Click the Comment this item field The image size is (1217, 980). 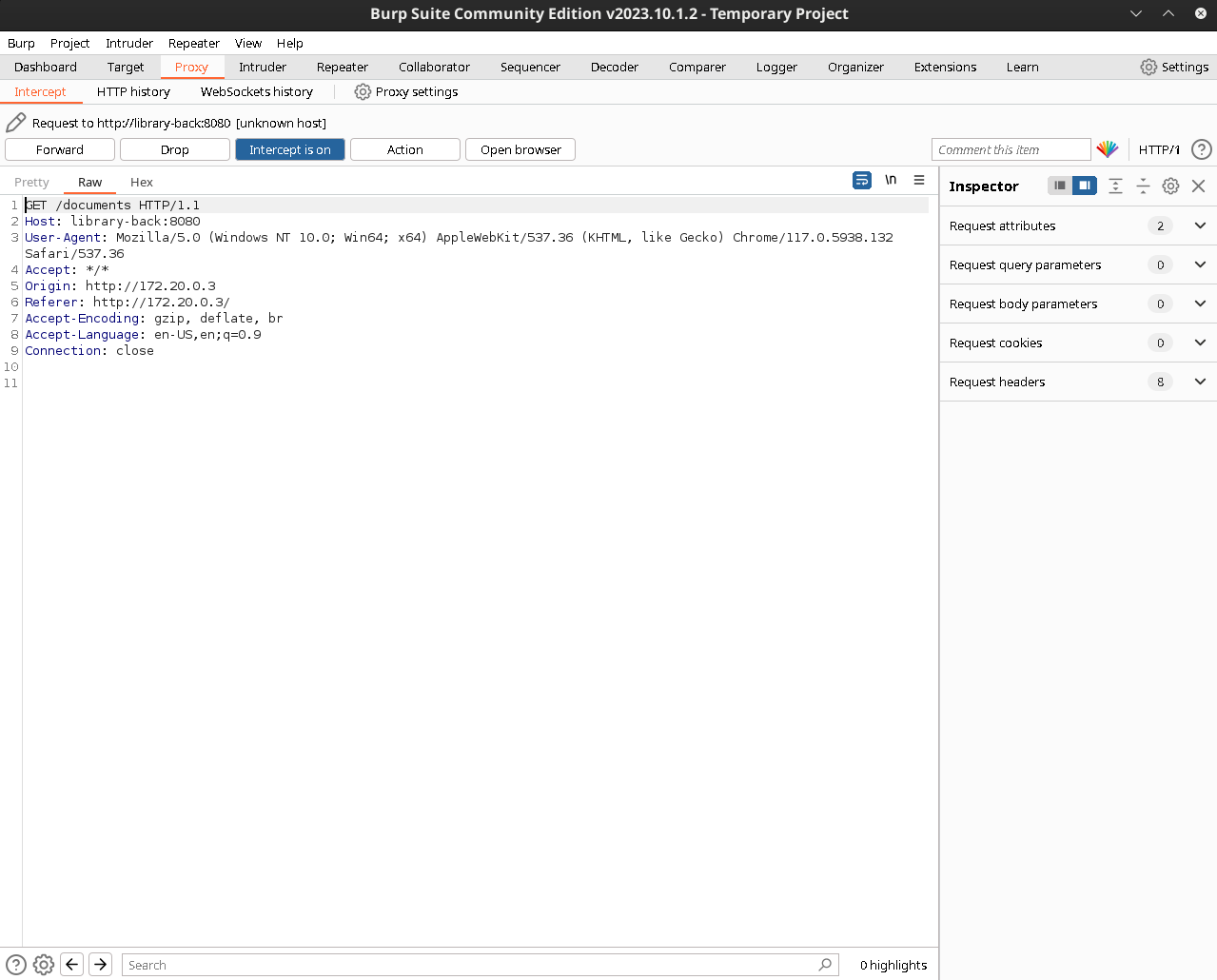point(1011,149)
